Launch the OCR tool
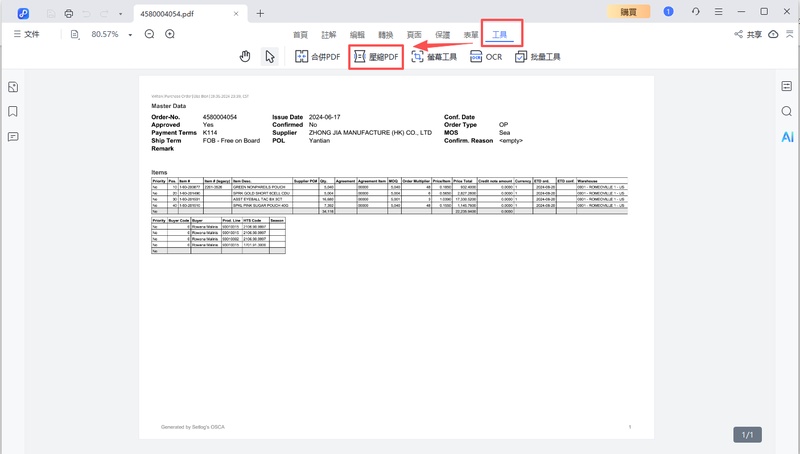Image resolution: width=800 pixels, height=454 pixels. (485, 57)
